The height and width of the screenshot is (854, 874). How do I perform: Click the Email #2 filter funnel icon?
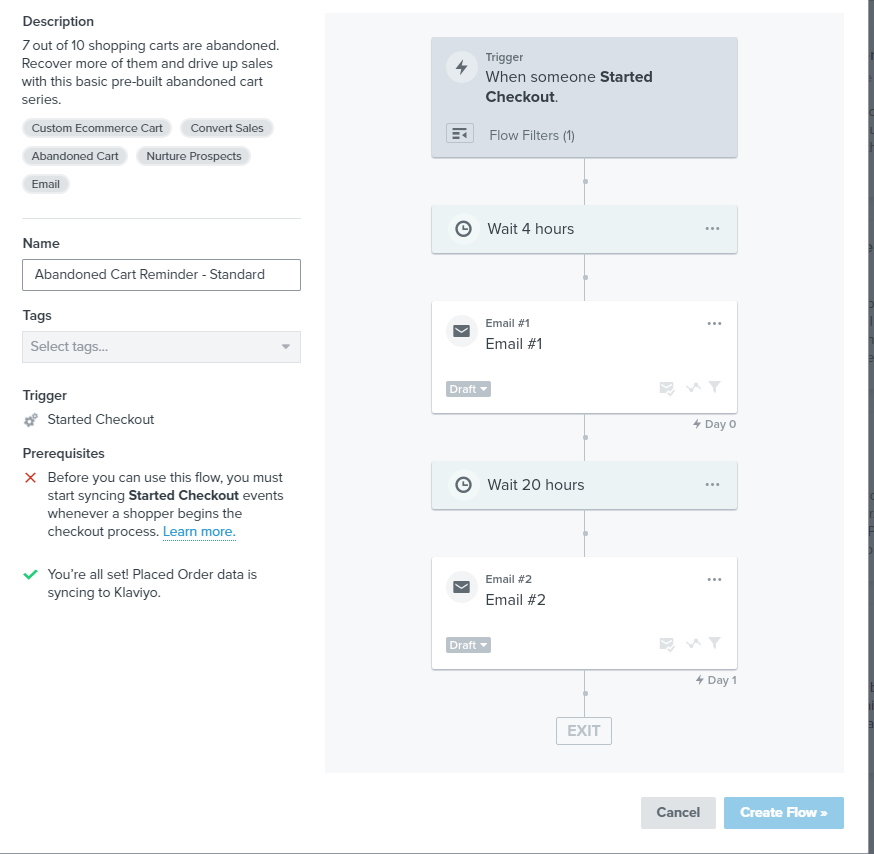point(715,643)
